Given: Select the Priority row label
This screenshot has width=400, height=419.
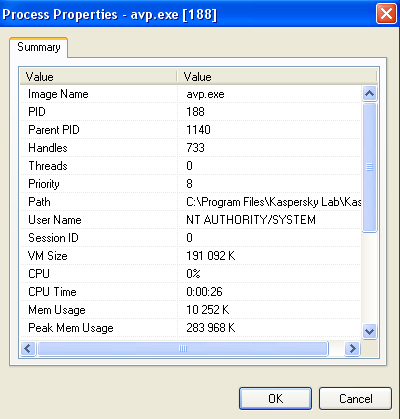Looking at the screenshot, I should point(44,184).
